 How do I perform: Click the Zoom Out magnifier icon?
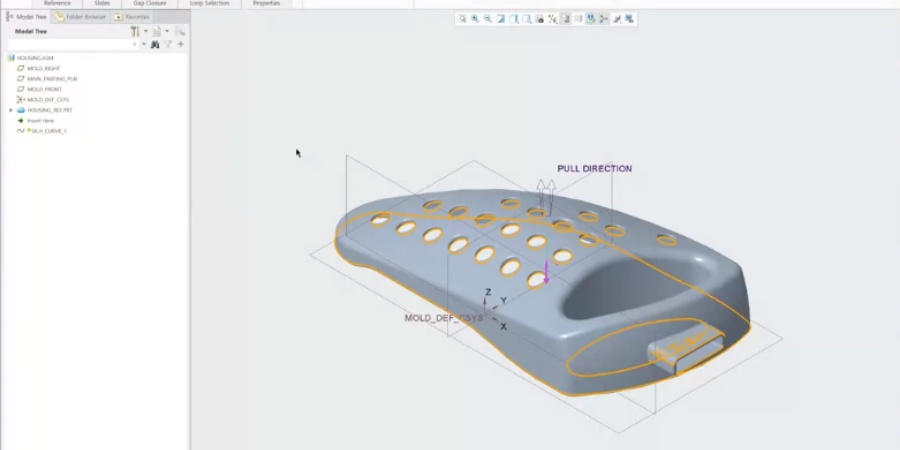(x=487, y=19)
